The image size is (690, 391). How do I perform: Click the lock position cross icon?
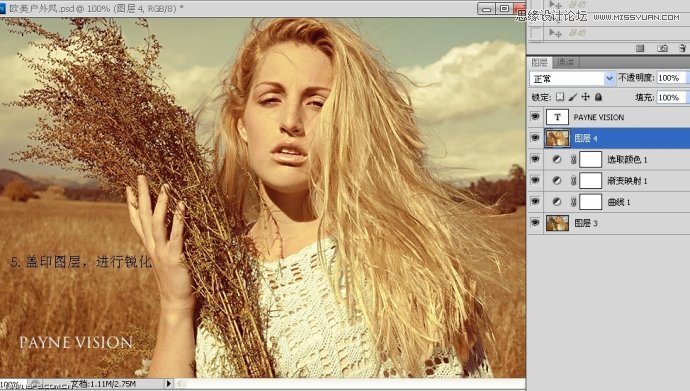click(x=585, y=97)
